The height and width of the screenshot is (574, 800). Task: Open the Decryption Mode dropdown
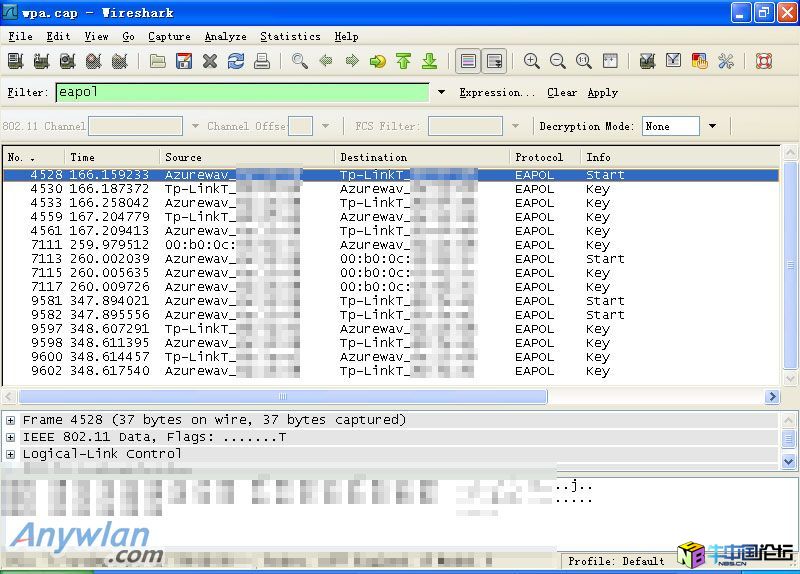click(712, 126)
